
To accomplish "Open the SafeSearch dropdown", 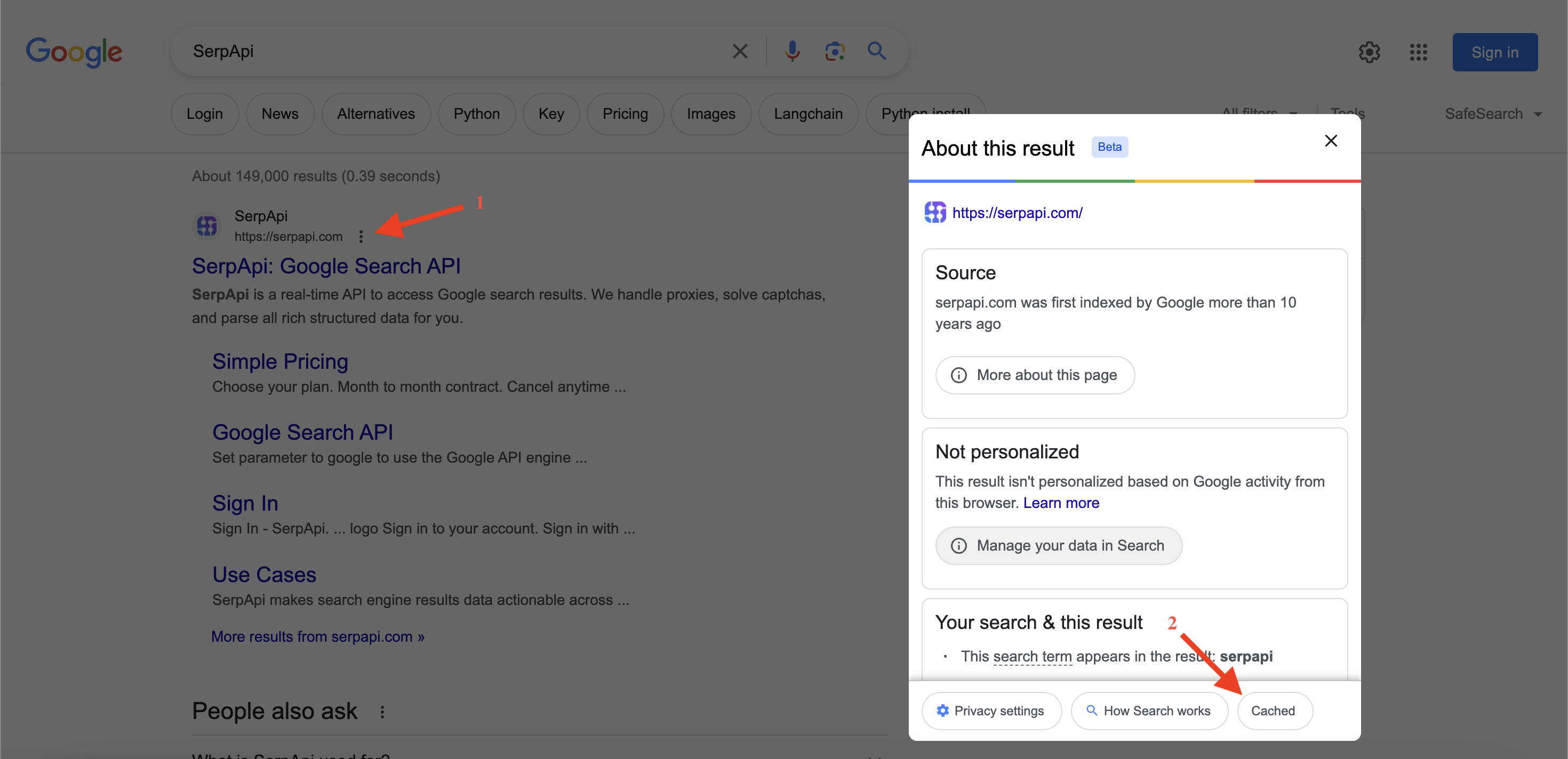I will point(1495,114).
